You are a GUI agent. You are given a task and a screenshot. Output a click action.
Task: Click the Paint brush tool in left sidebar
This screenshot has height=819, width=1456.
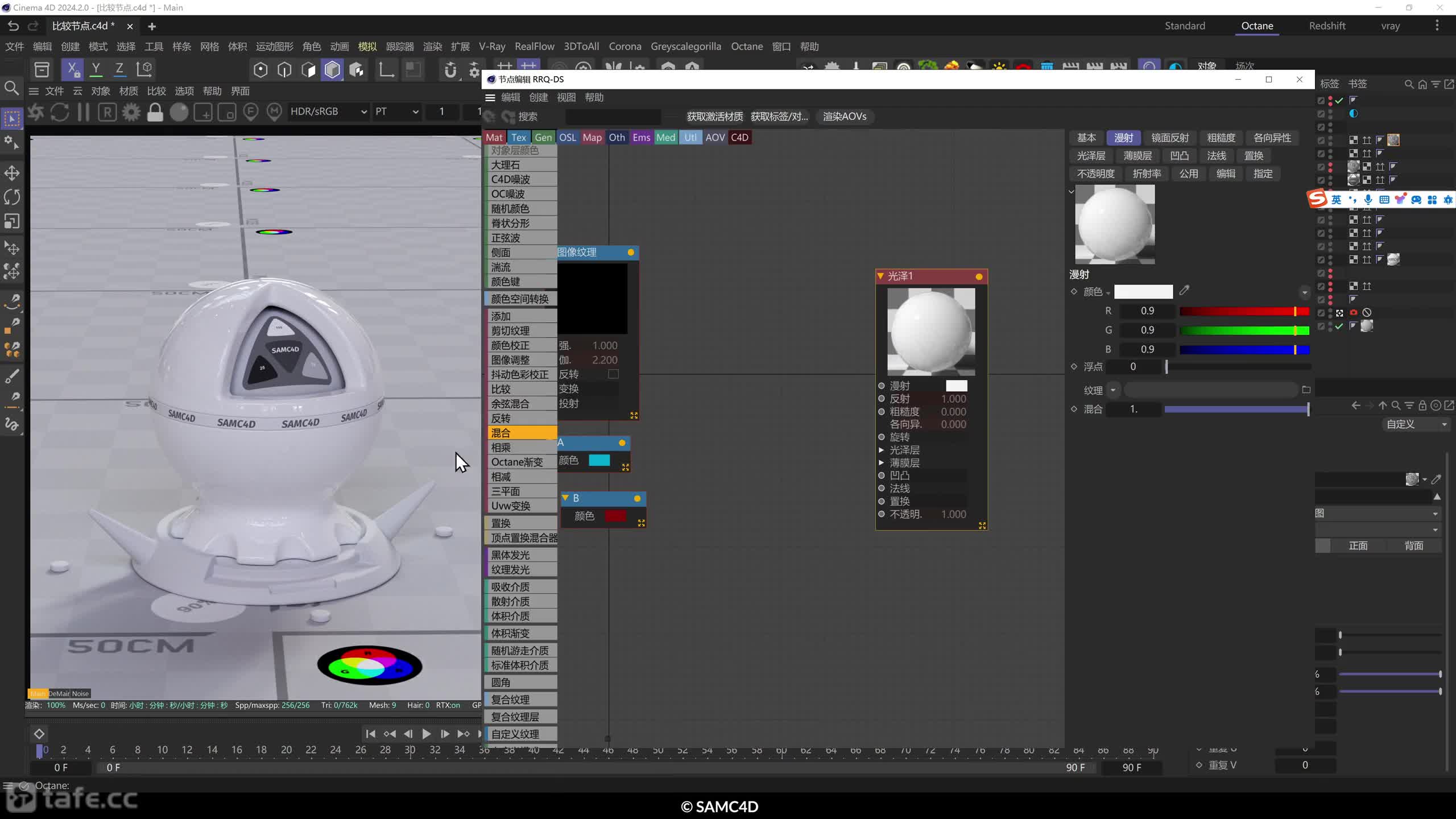coord(12,376)
